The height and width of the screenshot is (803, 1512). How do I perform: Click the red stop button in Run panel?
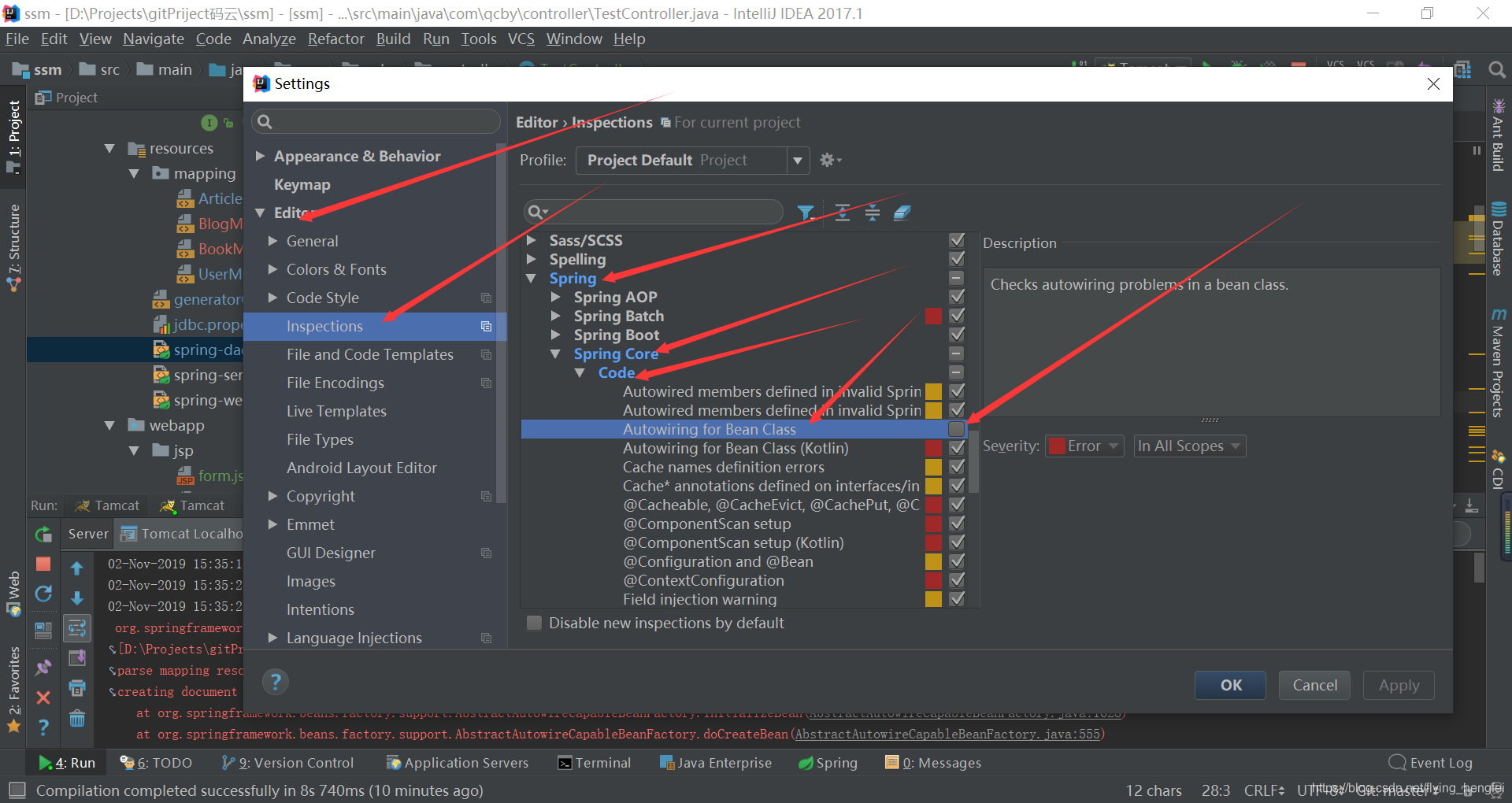(43, 564)
